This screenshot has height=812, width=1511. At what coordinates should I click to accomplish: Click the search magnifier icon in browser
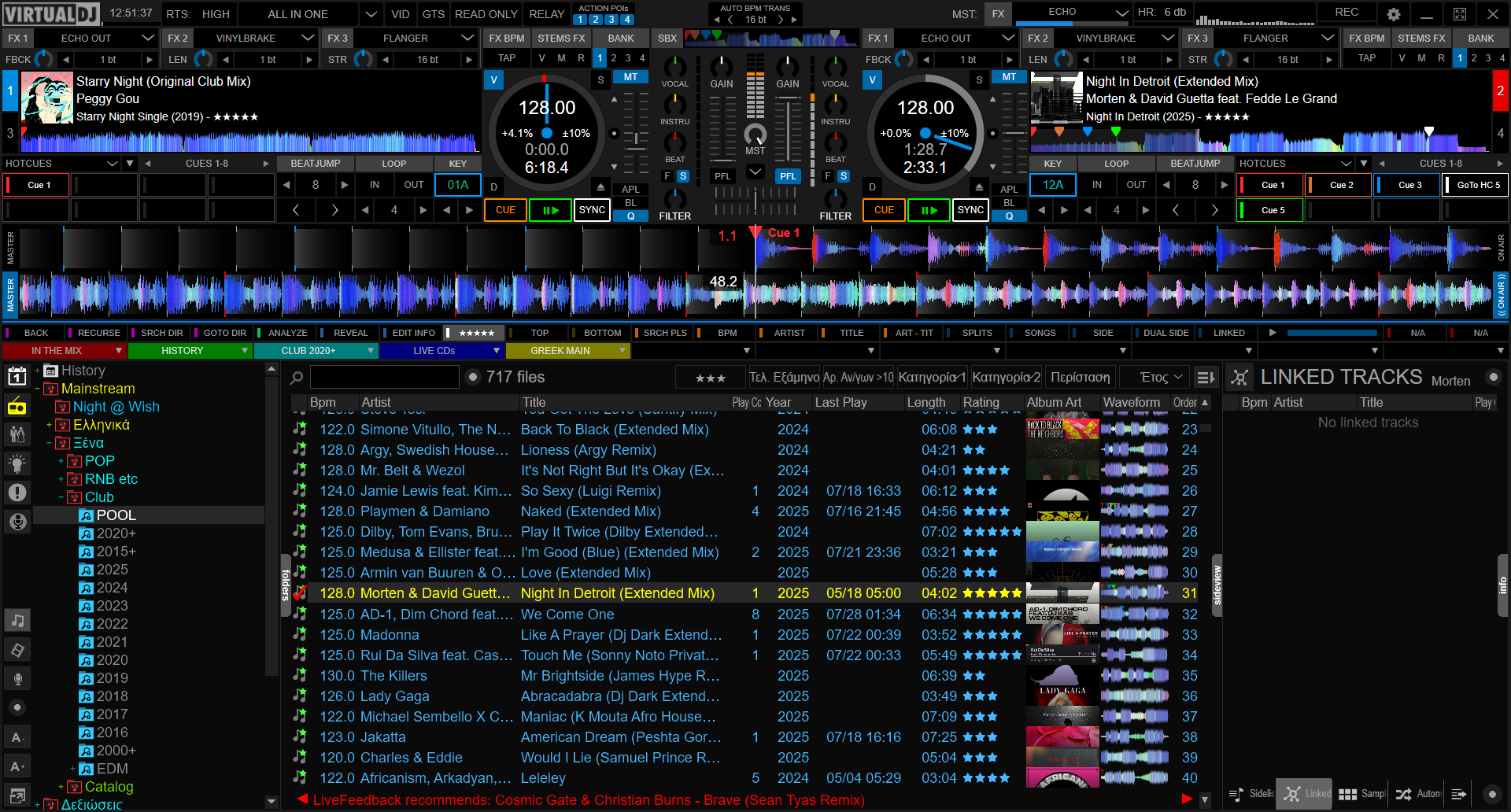[x=297, y=378]
